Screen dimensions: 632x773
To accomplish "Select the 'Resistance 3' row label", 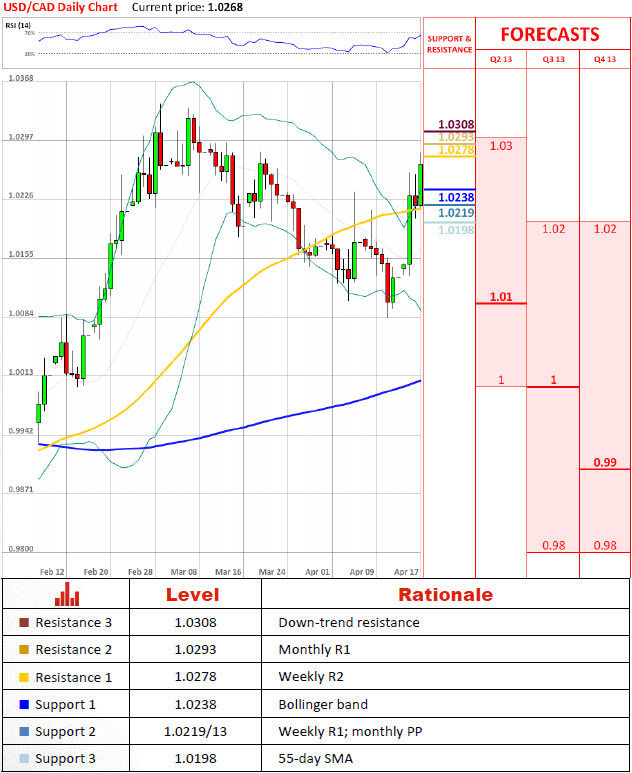I will (x=73, y=623).
